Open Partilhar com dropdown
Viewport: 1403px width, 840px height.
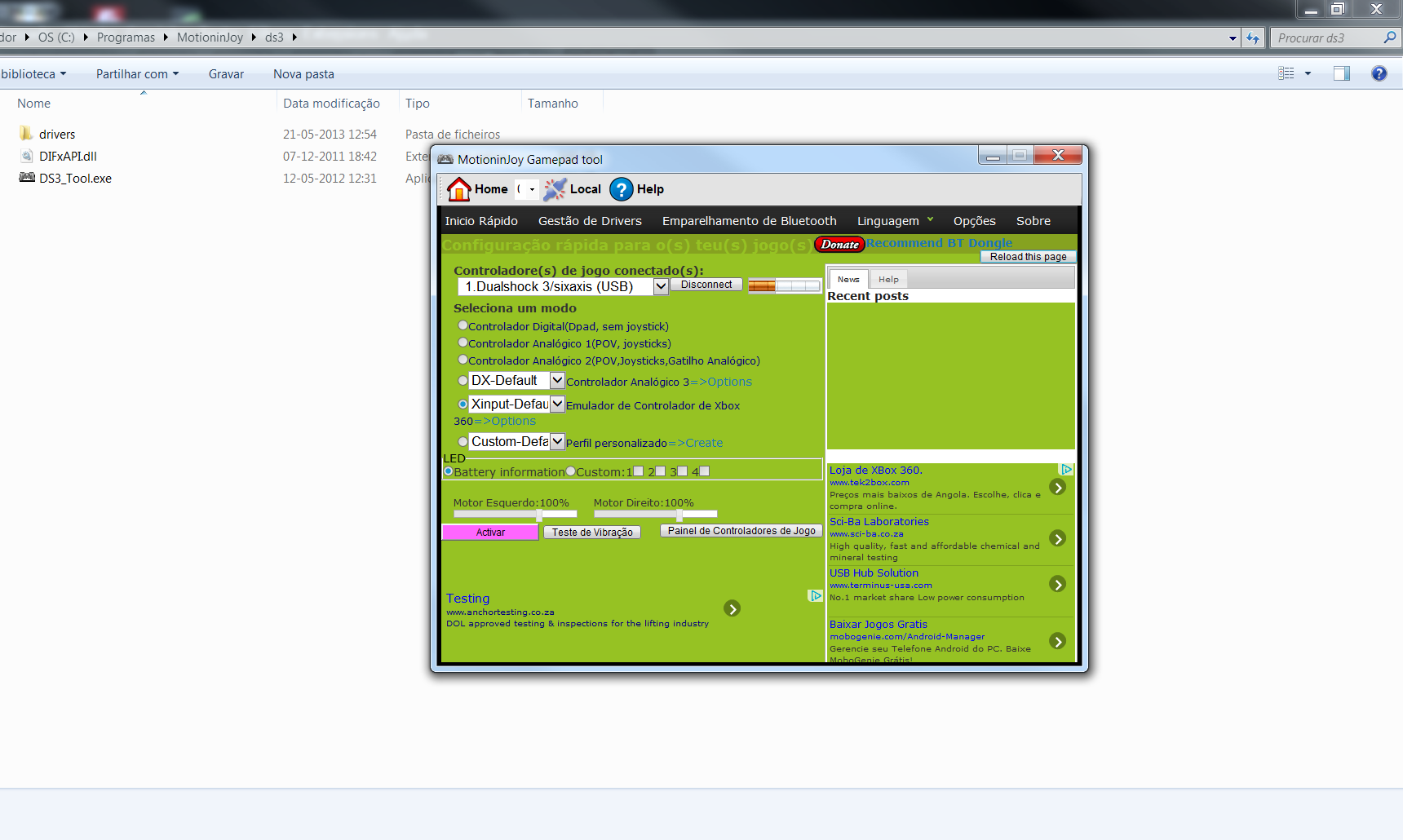coord(137,73)
